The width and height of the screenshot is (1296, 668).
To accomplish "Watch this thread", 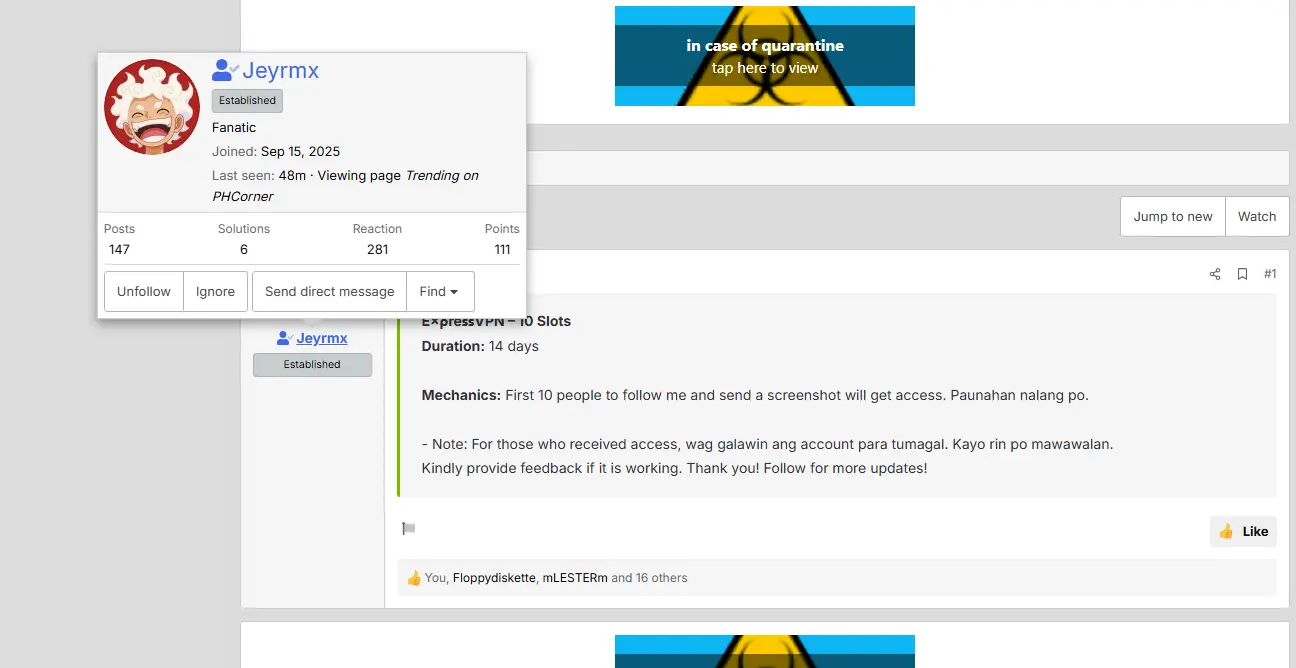I will point(1257,216).
